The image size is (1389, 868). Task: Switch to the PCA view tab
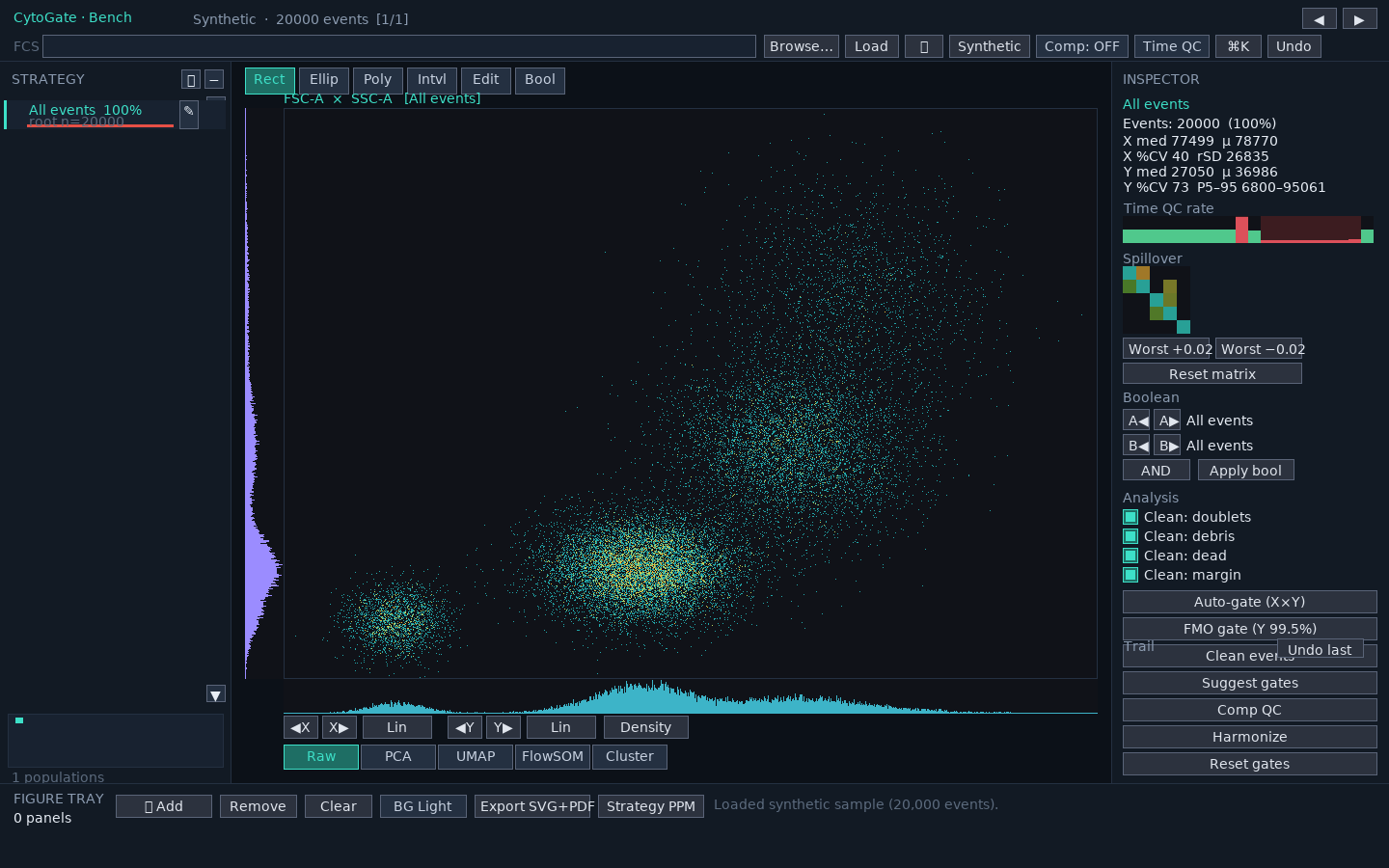(x=398, y=757)
